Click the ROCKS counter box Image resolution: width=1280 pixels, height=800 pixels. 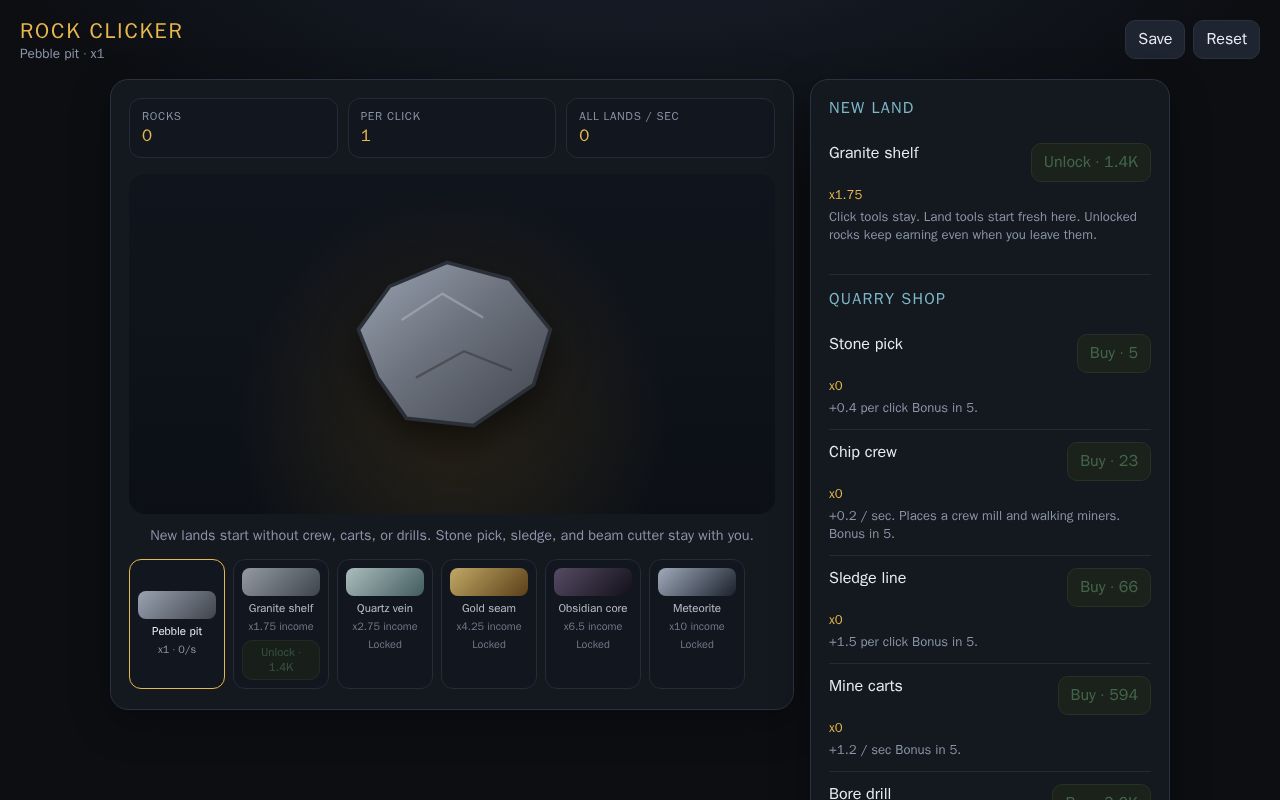[233, 128]
